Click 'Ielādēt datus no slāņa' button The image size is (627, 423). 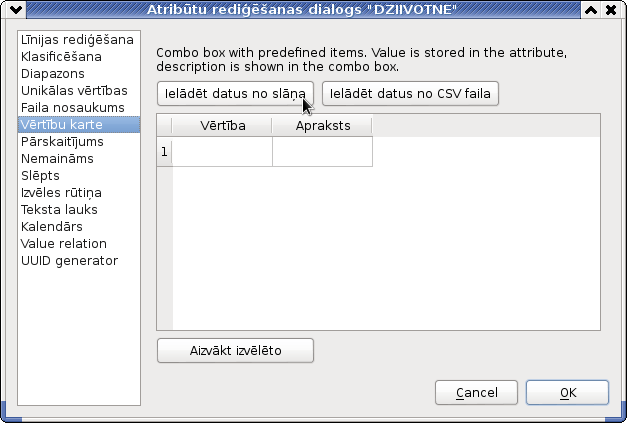[235, 94]
